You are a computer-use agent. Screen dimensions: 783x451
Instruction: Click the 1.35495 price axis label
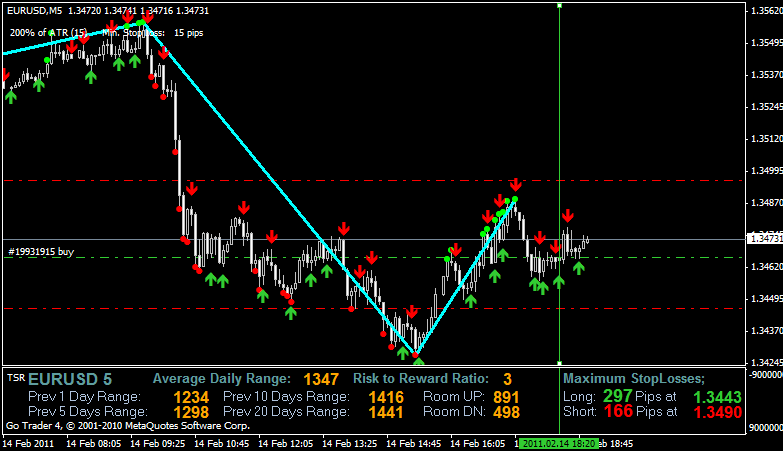tap(766, 43)
